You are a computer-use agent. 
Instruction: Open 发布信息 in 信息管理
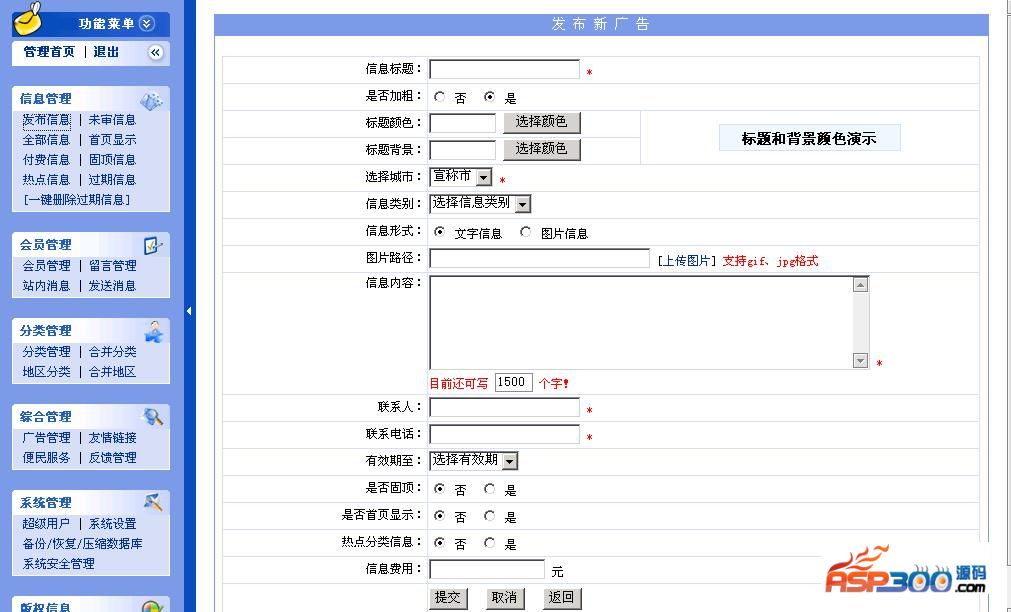46,120
